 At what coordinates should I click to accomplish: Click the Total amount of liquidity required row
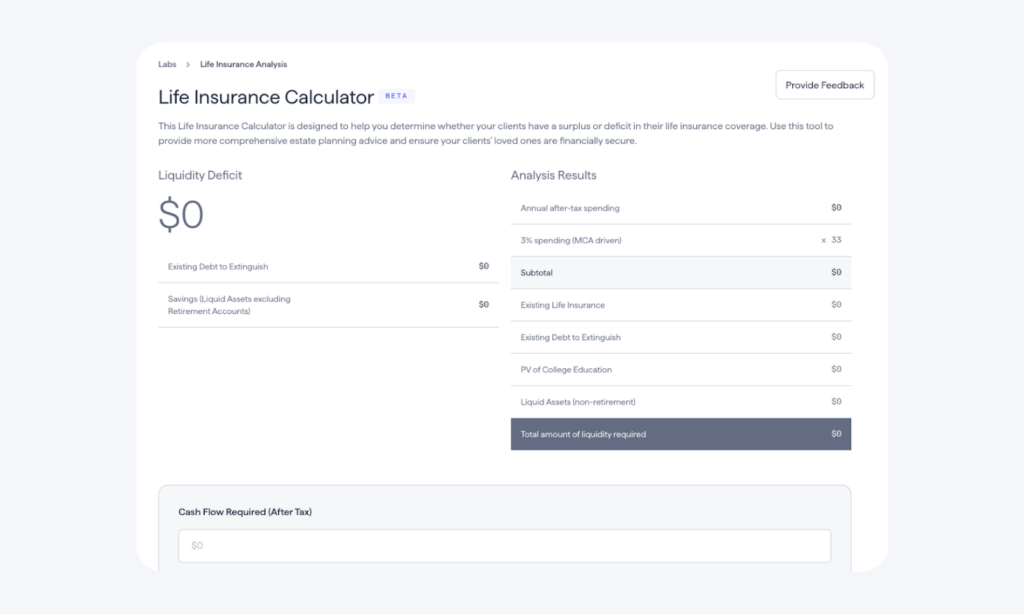(680, 434)
